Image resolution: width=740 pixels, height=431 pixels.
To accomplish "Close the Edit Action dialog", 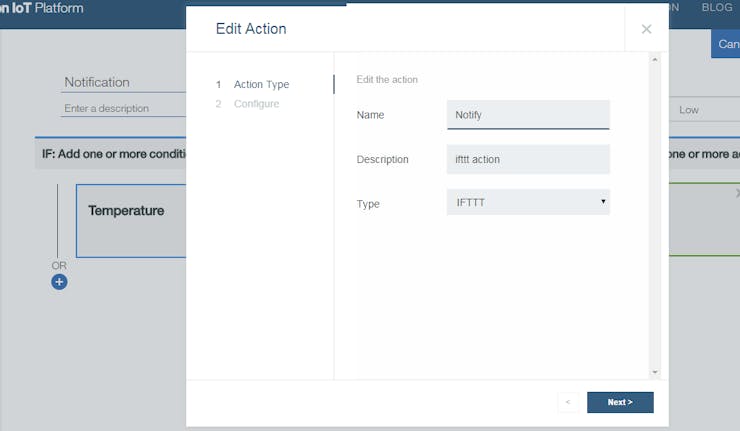I will click(x=646, y=29).
